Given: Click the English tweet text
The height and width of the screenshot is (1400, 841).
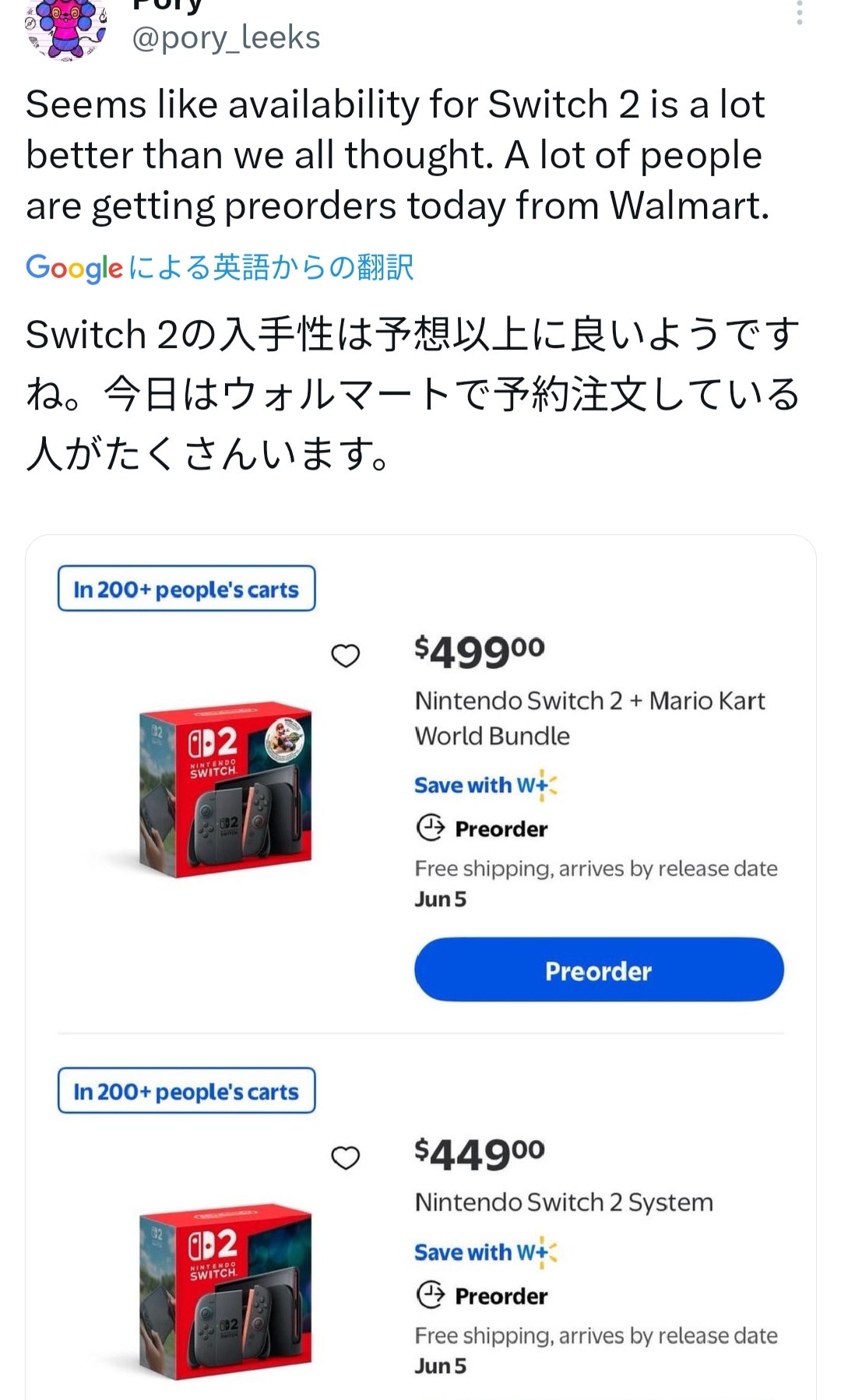Looking at the screenshot, I should coord(397,155).
